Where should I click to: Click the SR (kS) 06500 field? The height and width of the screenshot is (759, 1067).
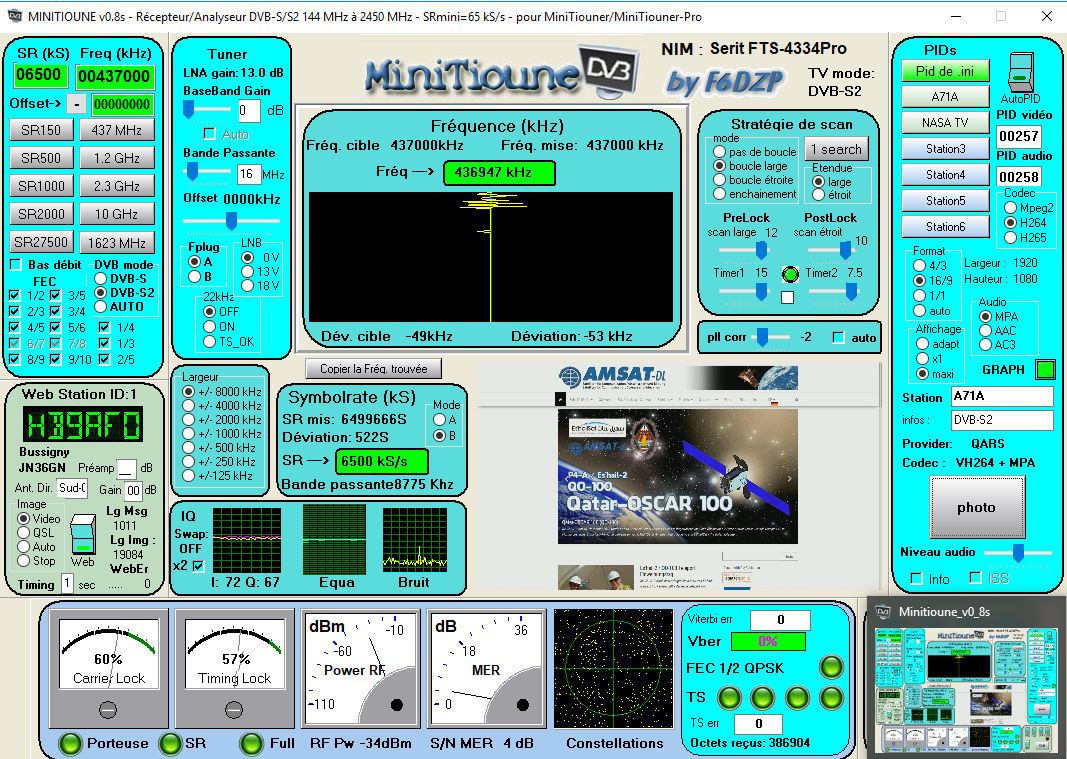point(40,75)
